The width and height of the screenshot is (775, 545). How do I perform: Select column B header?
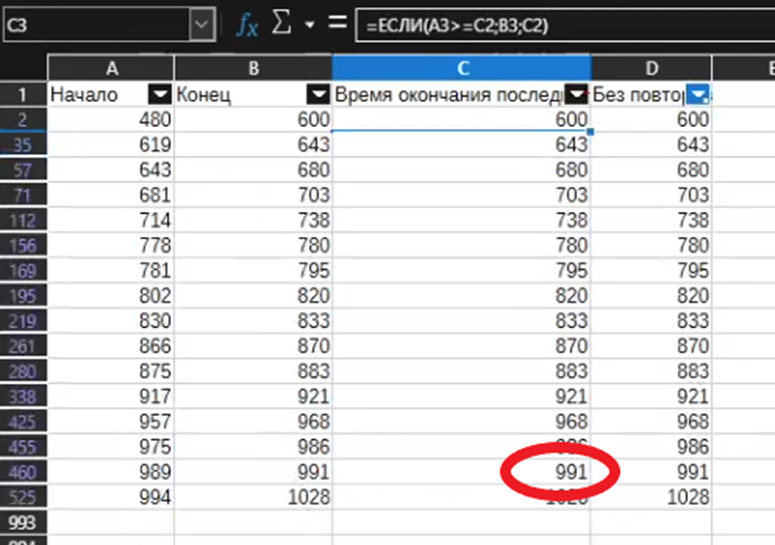point(253,68)
